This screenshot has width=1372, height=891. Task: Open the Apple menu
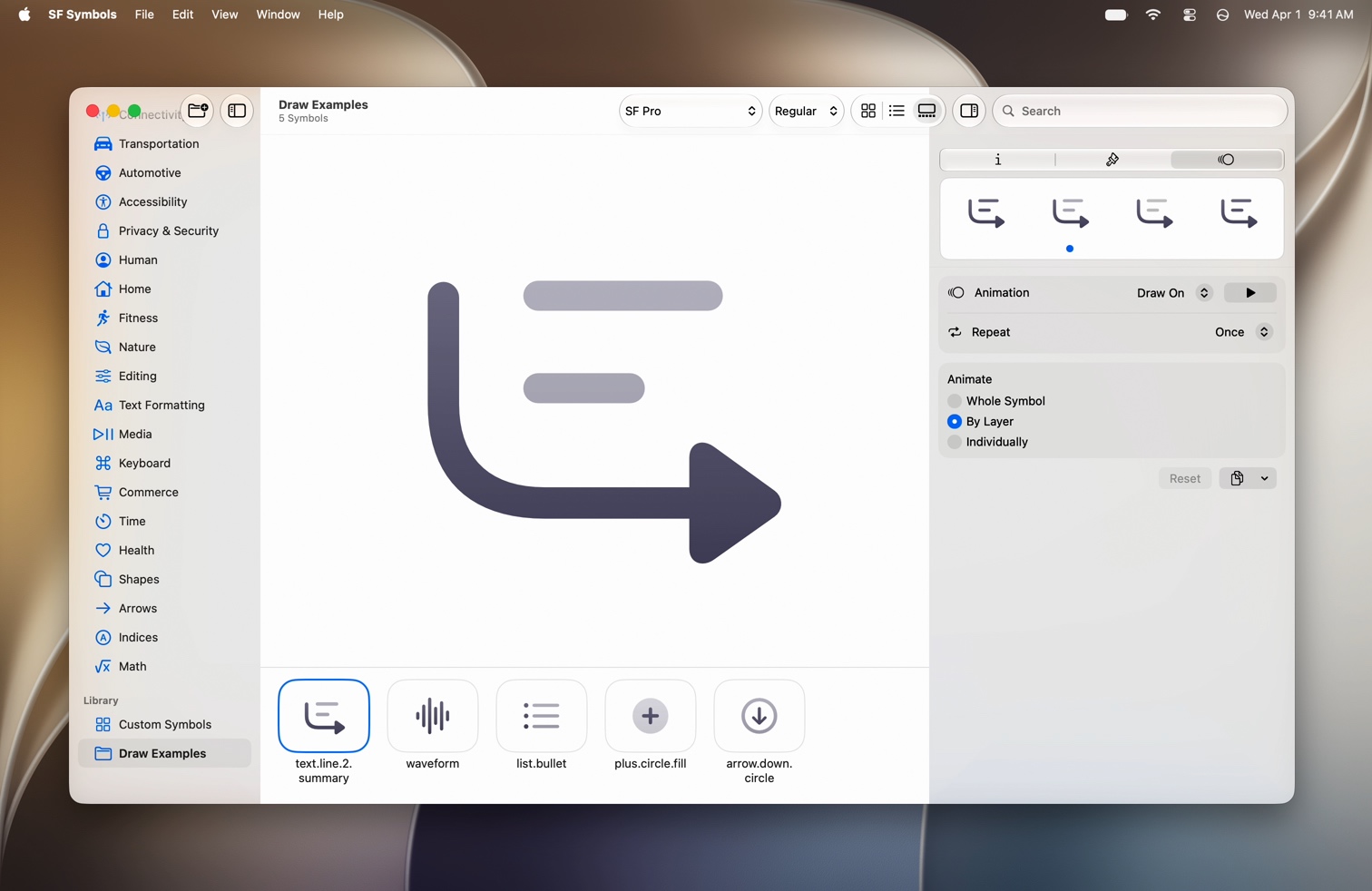[24, 15]
